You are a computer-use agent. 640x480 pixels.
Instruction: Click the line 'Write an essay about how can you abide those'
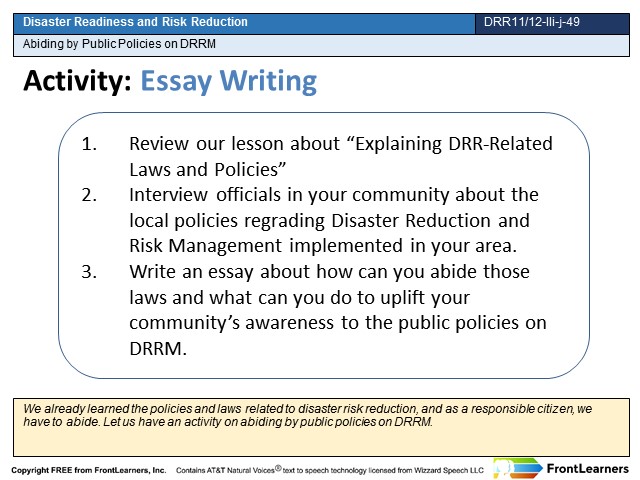(329, 272)
